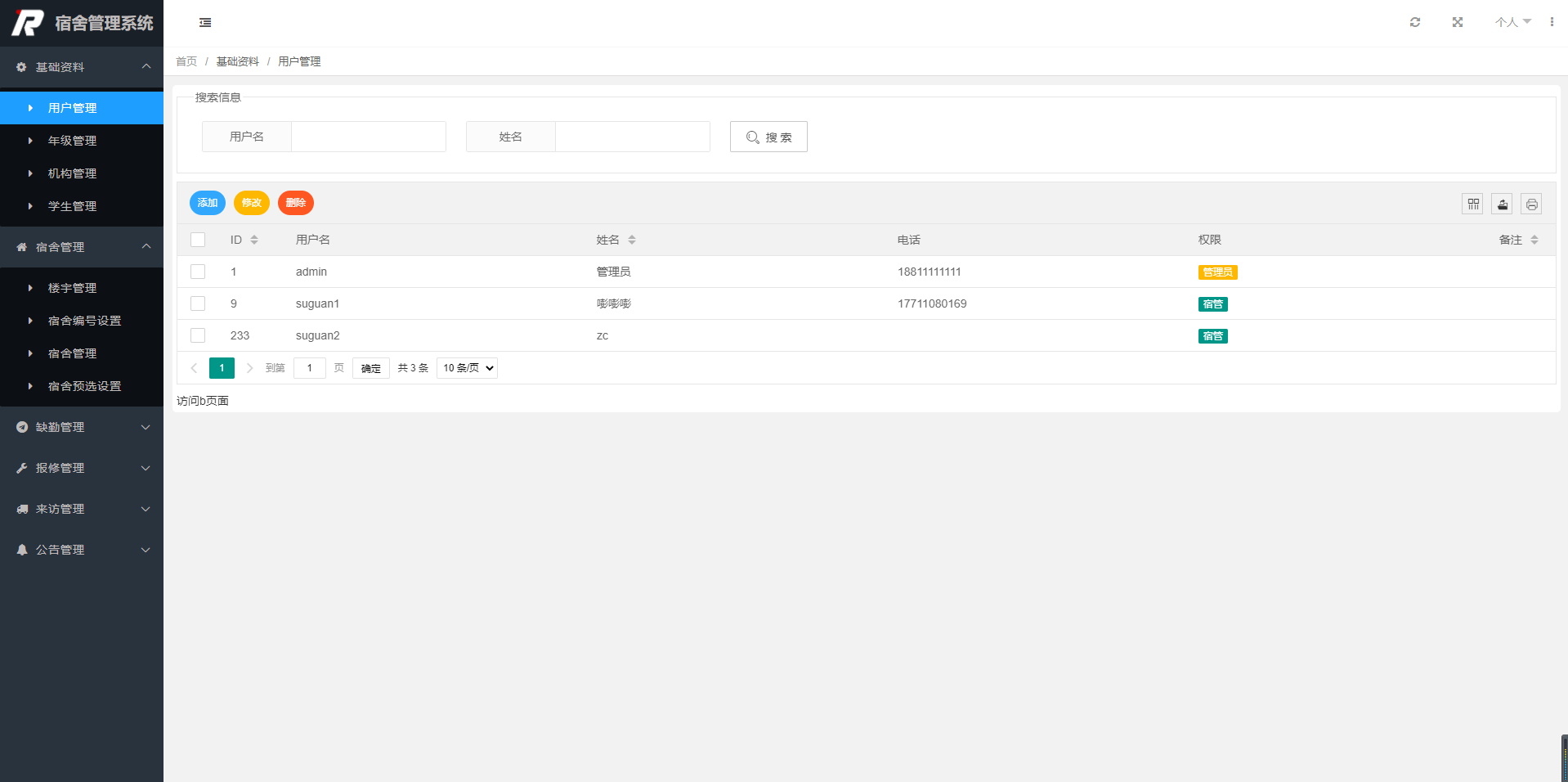Screen dimensions: 1568x782
Task: Click the phone number 17711080169
Action: tap(932, 303)
